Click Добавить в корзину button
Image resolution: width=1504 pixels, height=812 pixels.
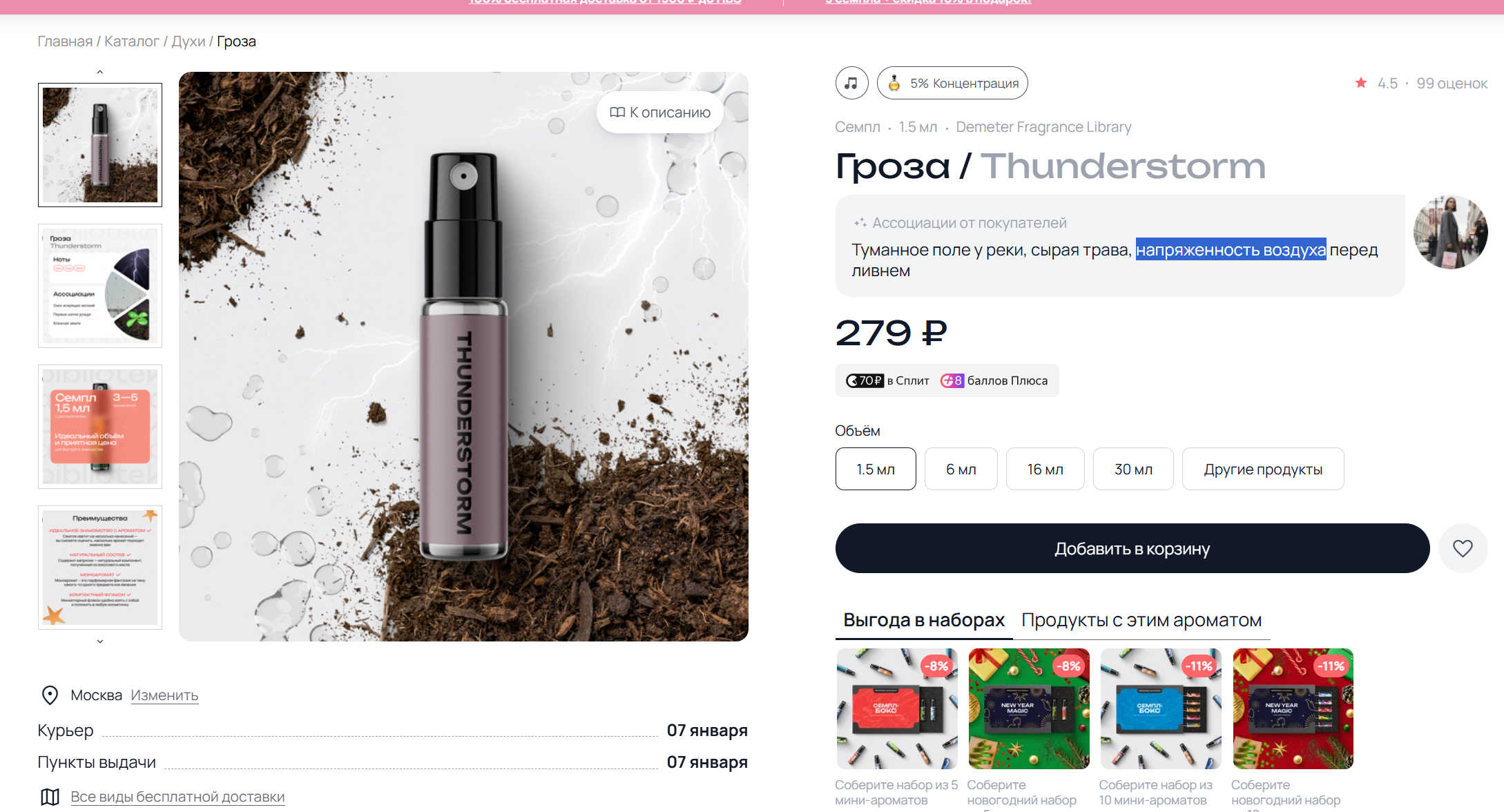[1132, 548]
